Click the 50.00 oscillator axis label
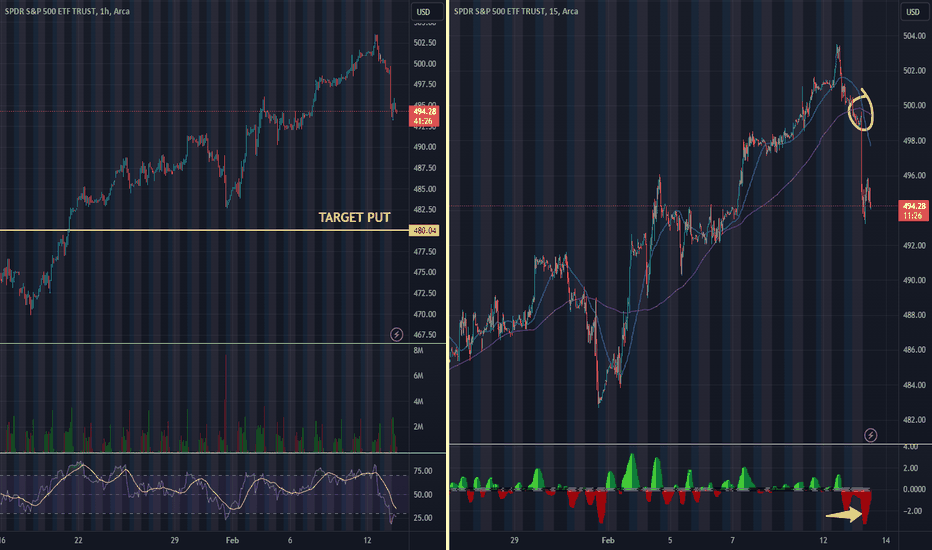 [423, 495]
